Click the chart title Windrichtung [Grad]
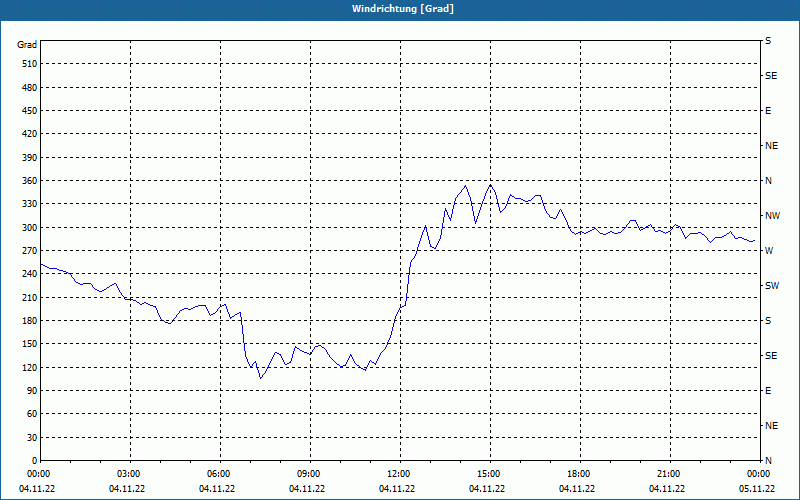The image size is (800, 500). 403,9
